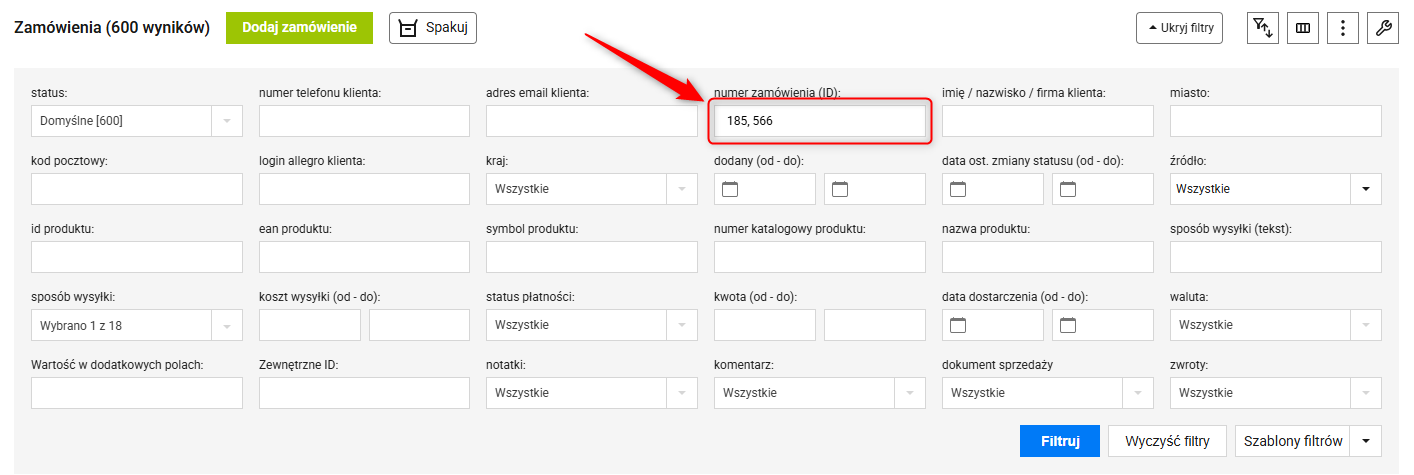Click Spakuj button with box icon
Viewport: 1414px width, 475px height.
433,28
